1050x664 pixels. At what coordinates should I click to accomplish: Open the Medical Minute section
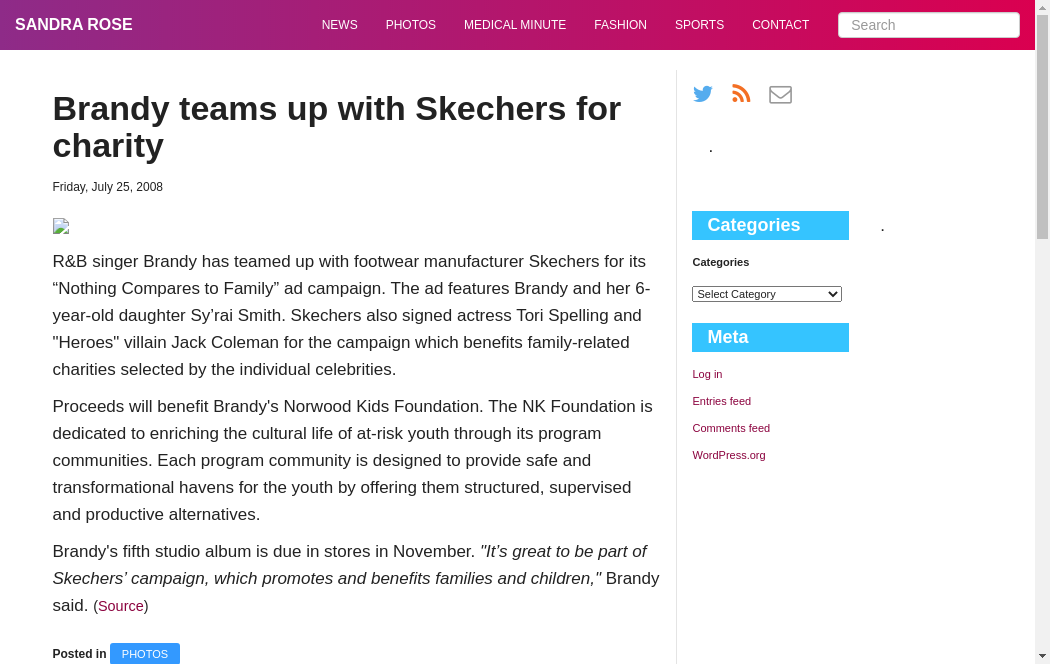coord(515,25)
